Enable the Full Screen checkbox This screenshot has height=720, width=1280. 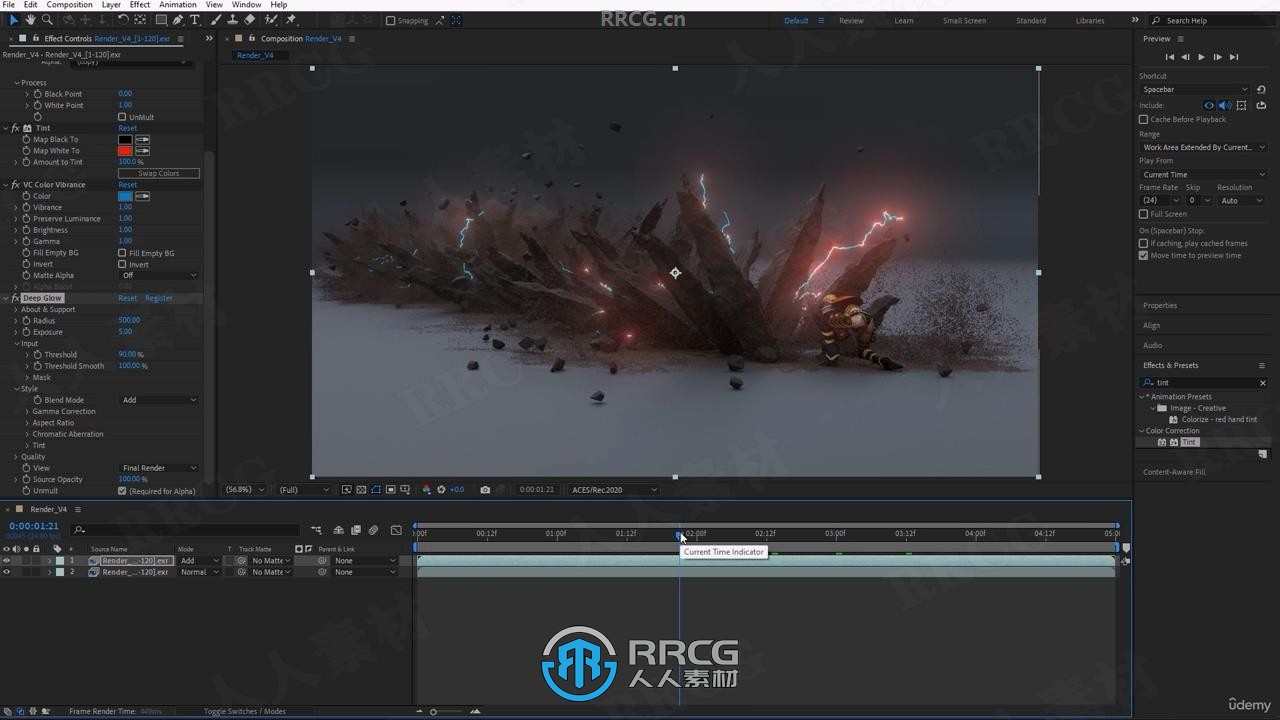point(1143,214)
